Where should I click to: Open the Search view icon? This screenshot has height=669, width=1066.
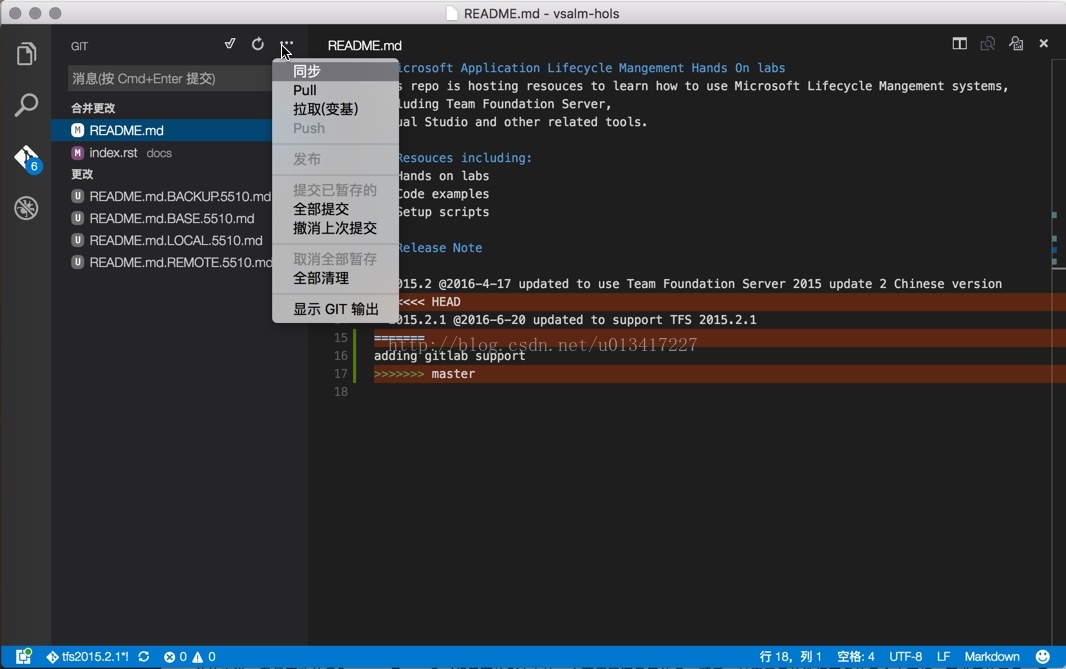[x=26, y=105]
